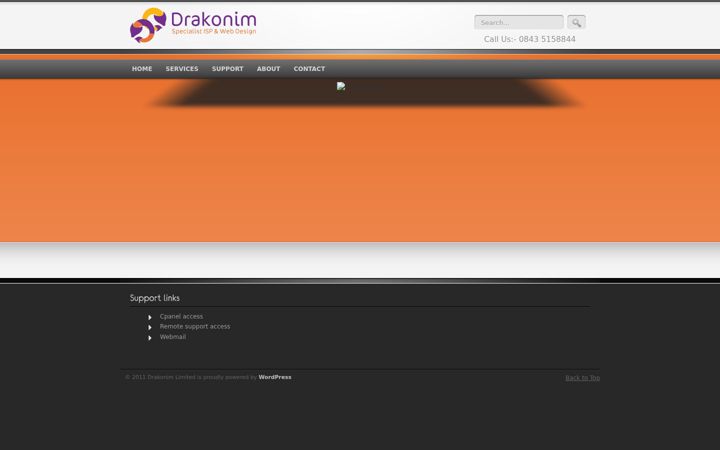Go to the Support menu item
The image size is (720, 450).
click(x=227, y=69)
